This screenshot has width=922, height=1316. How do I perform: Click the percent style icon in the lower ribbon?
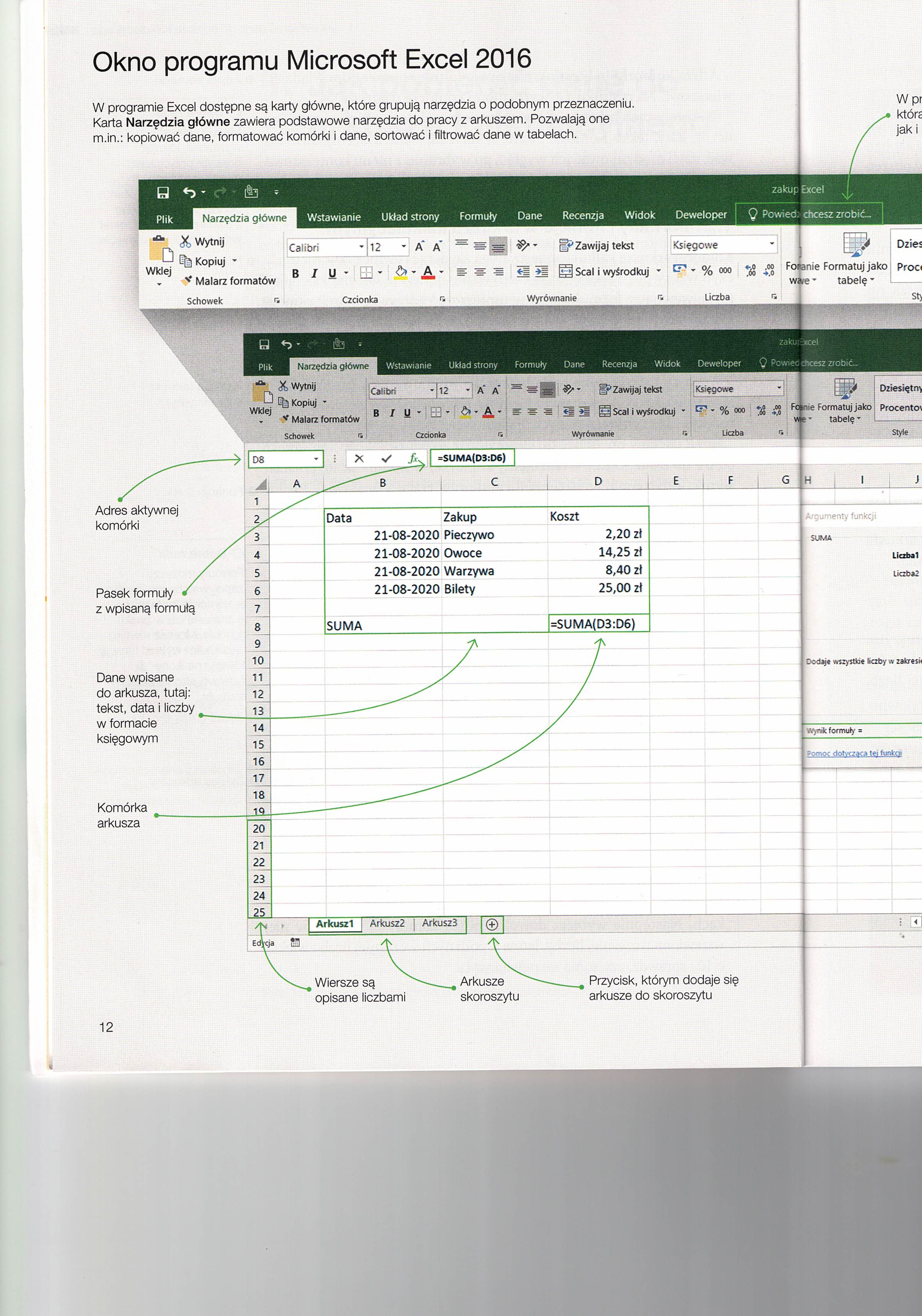pos(724,410)
